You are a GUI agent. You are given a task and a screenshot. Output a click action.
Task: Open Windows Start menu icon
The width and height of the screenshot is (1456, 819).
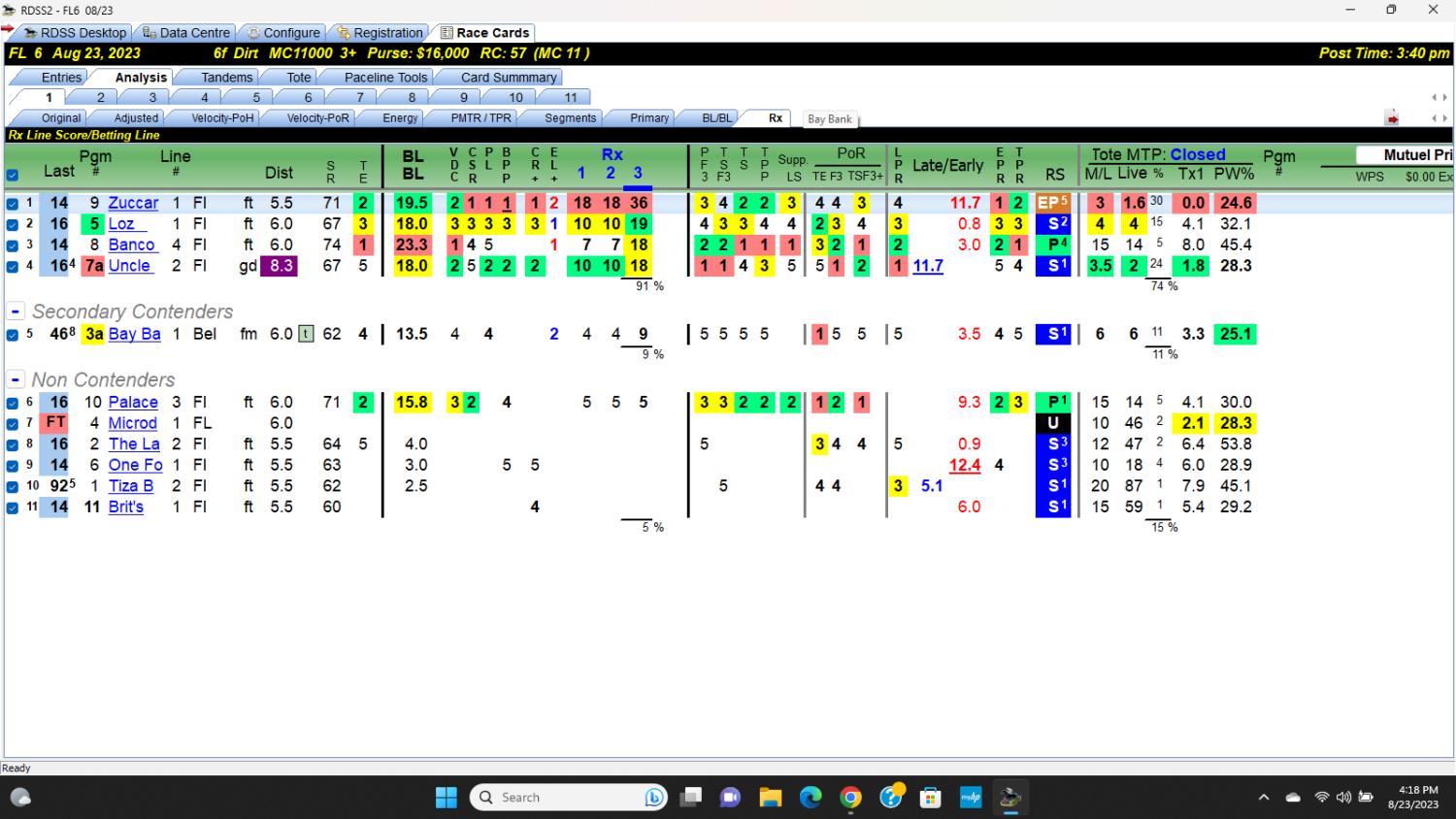click(x=446, y=798)
